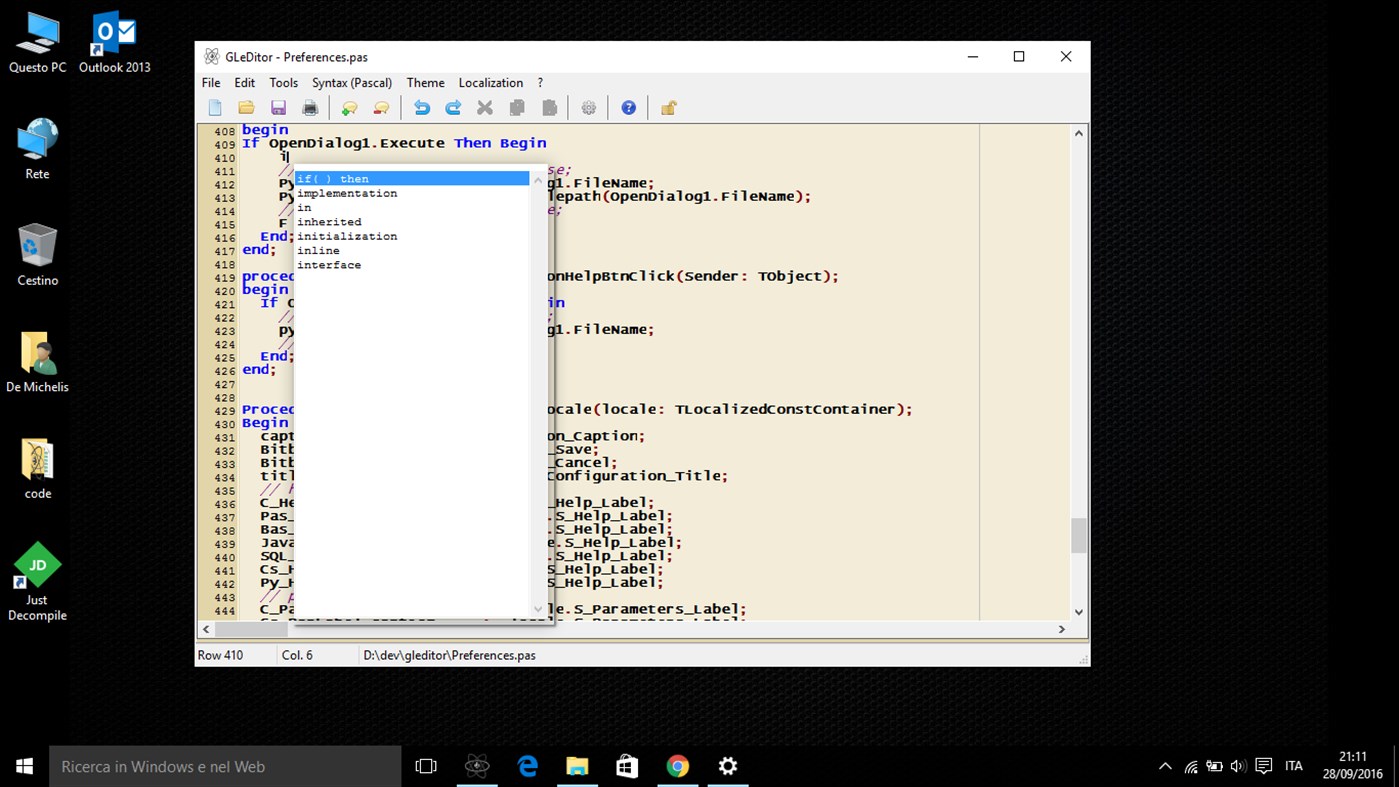This screenshot has height=787, width=1399.
Task: Print the document
Action: [310, 107]
